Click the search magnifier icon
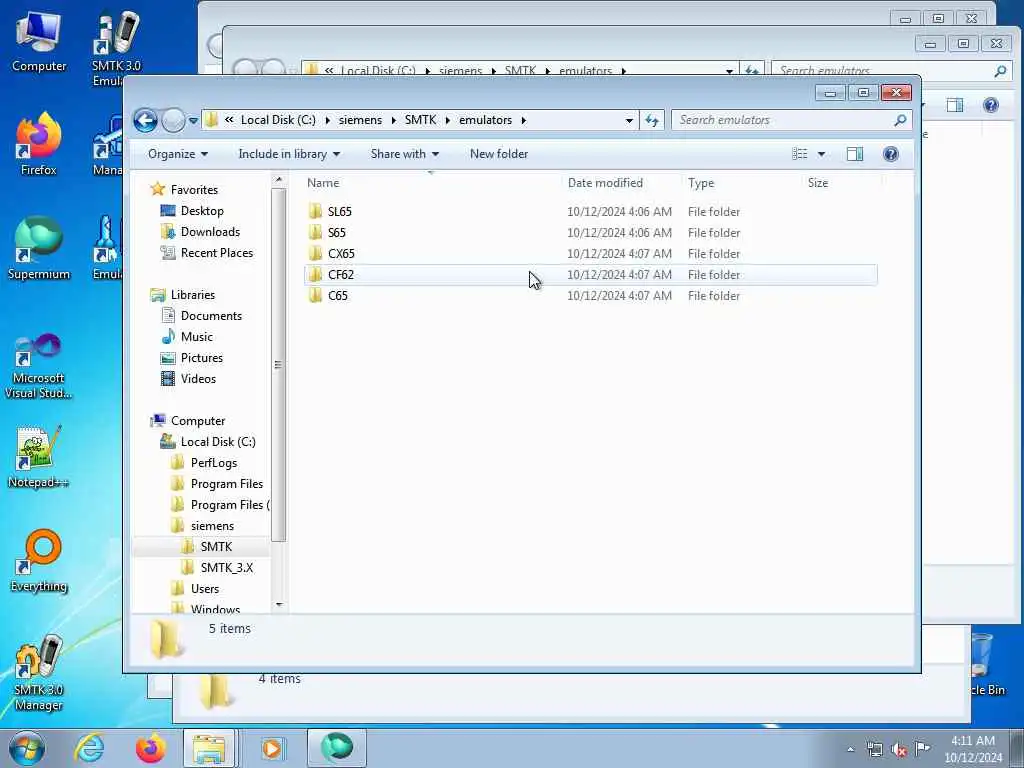 coord(900,120)
